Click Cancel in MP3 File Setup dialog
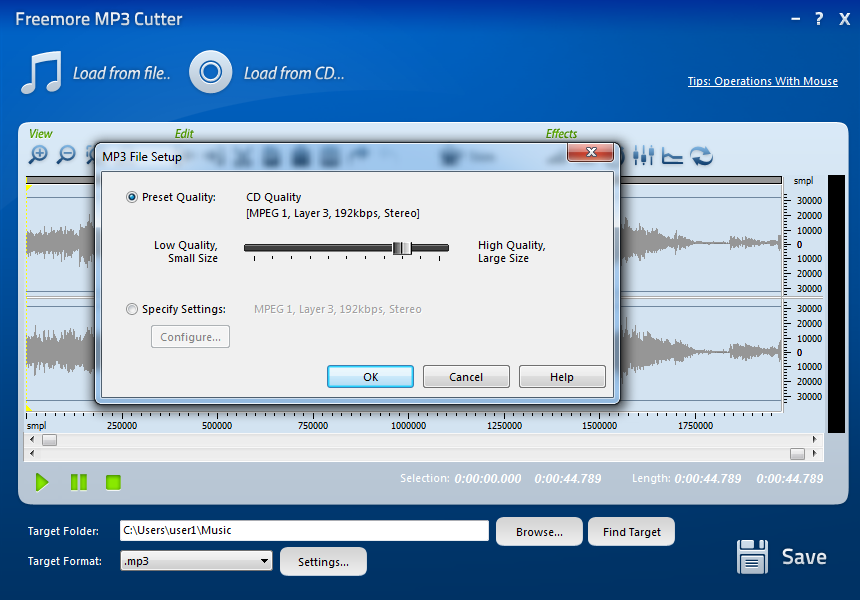 pyautogui.click(x=466, y=377)
